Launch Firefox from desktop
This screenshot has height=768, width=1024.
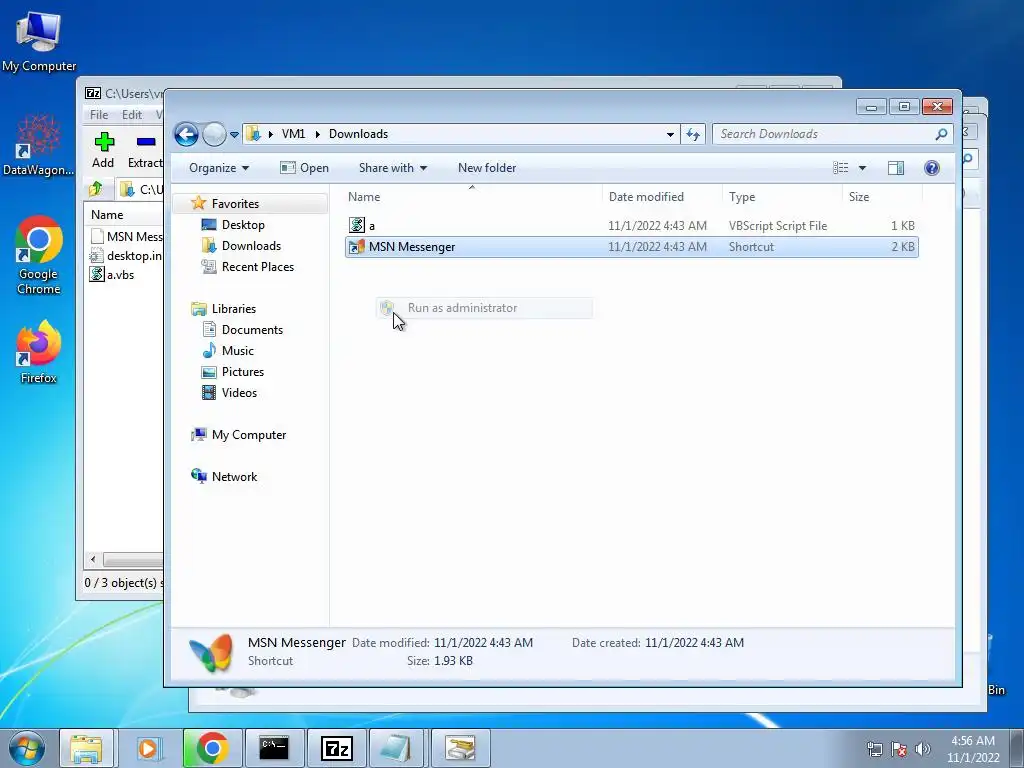[39, 351]
